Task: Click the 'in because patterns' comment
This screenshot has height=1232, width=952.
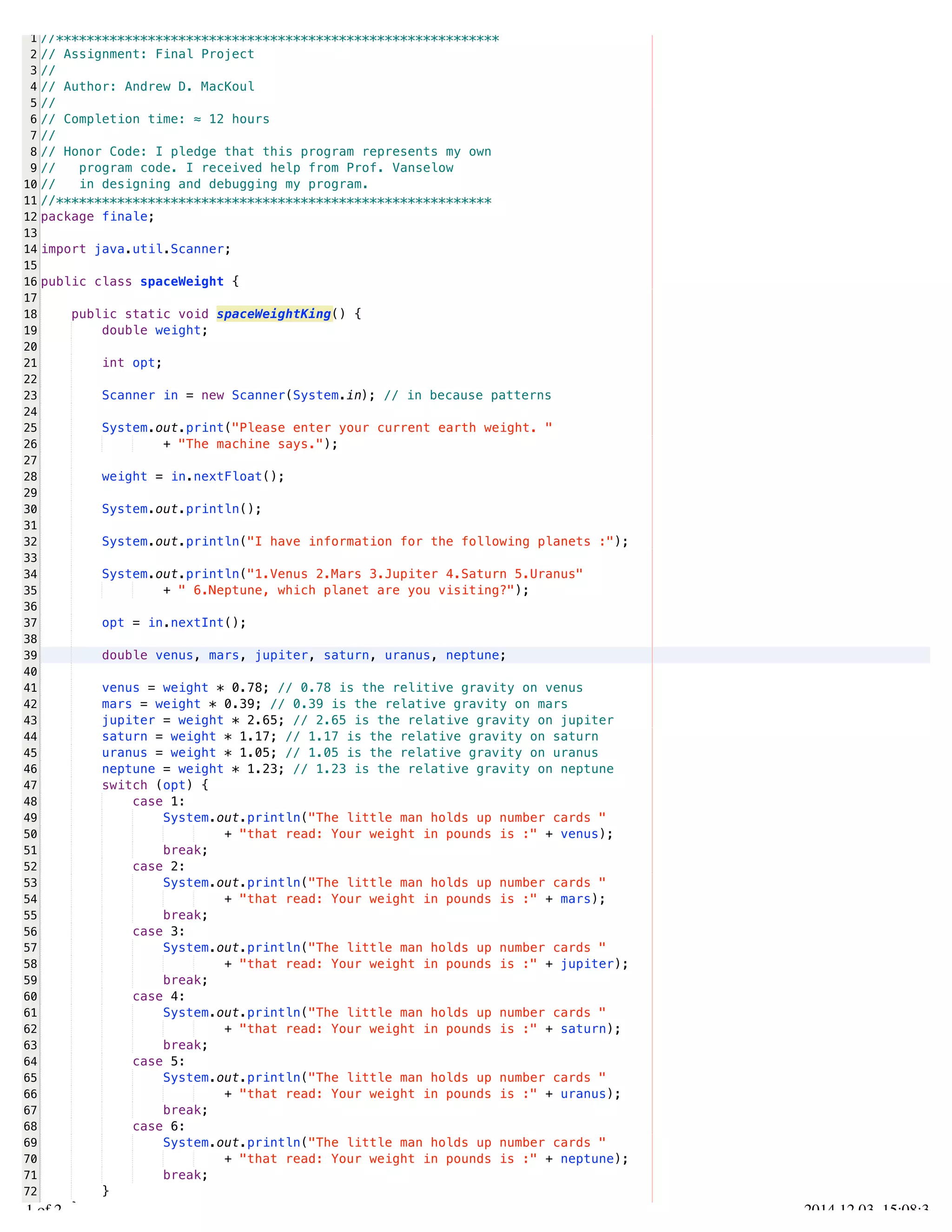Action: click(x=468, y=396)
